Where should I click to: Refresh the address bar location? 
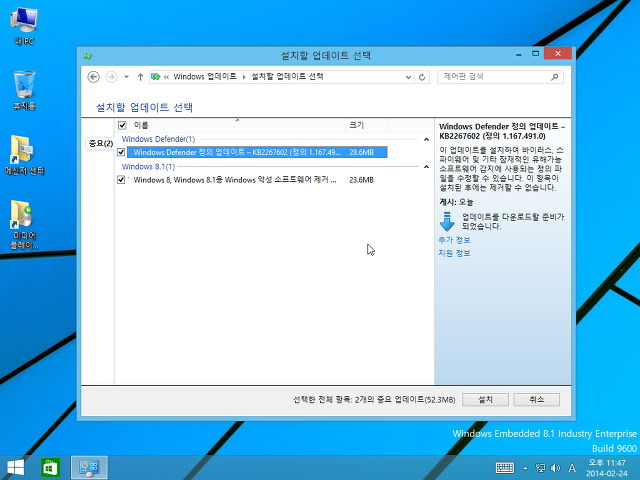(x=422, y=77)
